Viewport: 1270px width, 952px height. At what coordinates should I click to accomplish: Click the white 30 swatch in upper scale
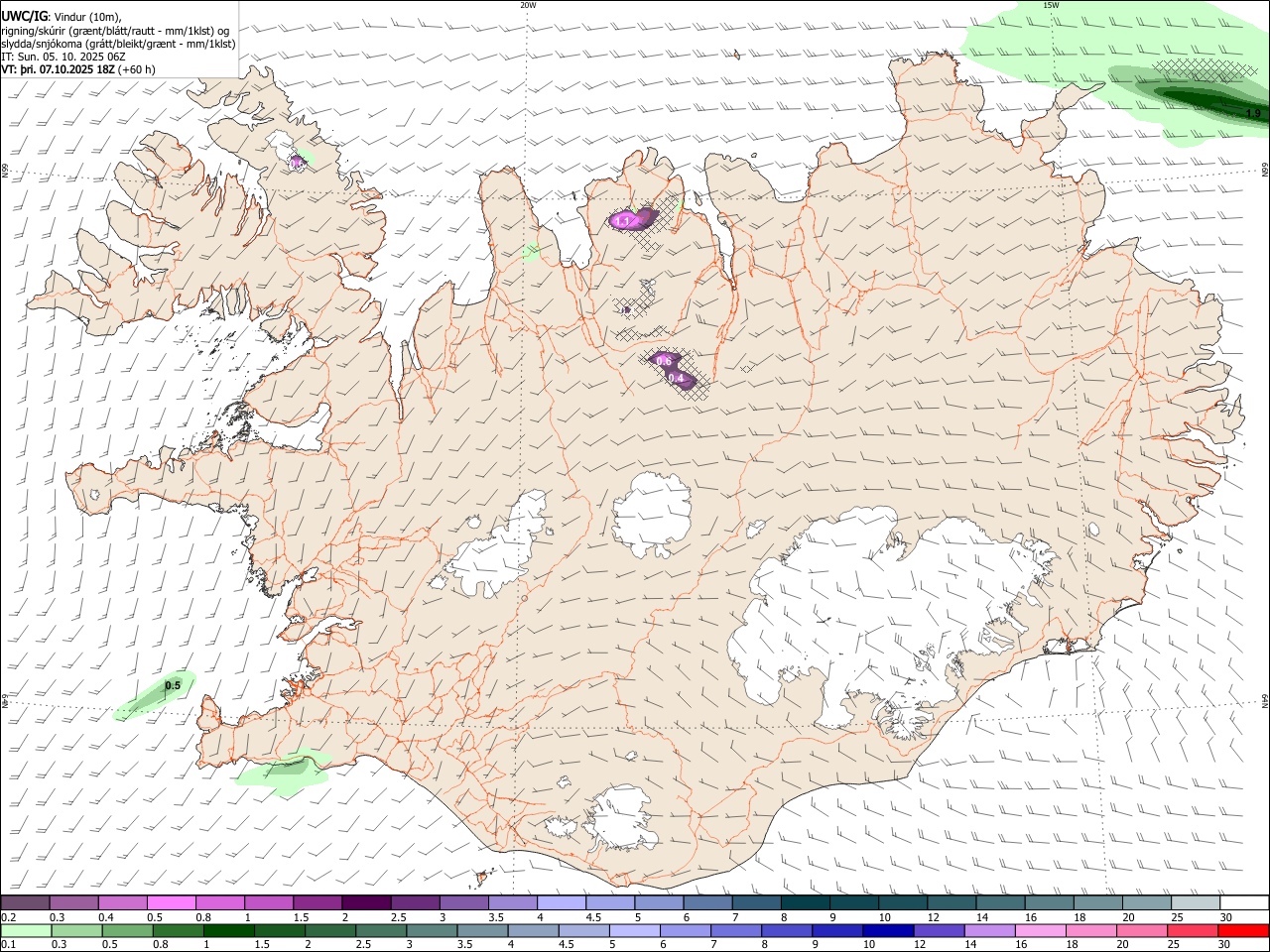coord(1243,902)
